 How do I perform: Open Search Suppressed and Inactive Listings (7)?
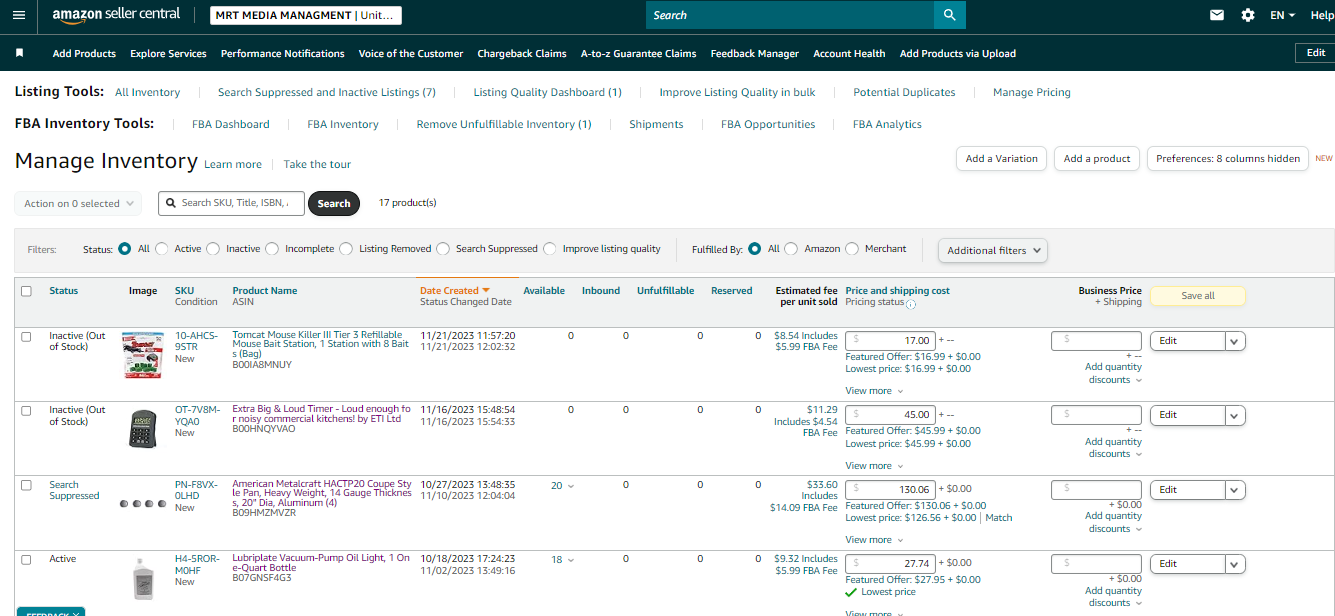(x=327, y=92)
